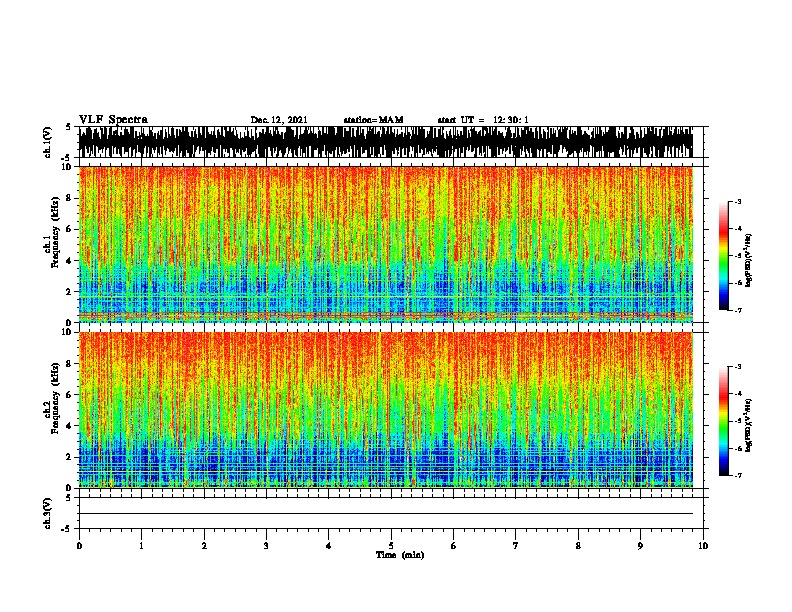Click the 'ch.3(V)' axis label
Screen dimensions: 792x612
[x=47, y=513]
